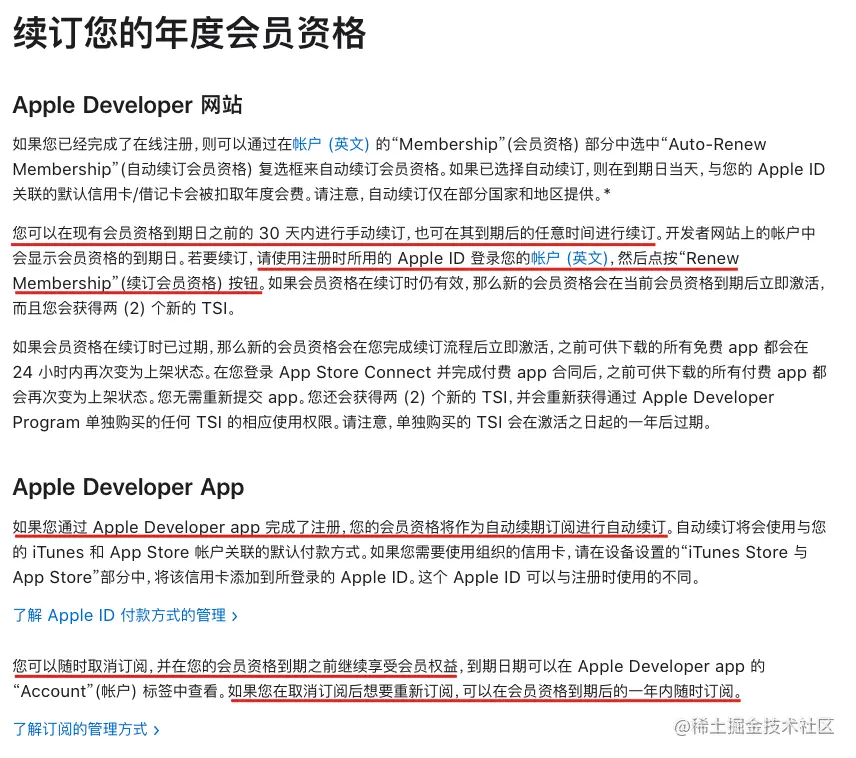Click the text 这个 Apple ID 可以与注册时使用的不同
The height and width of the screenshot is (758, 856).
556,577
